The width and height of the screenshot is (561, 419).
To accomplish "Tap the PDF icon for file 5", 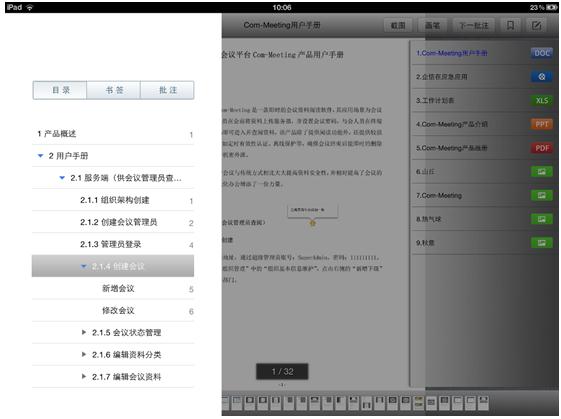I will coord(542,148).
